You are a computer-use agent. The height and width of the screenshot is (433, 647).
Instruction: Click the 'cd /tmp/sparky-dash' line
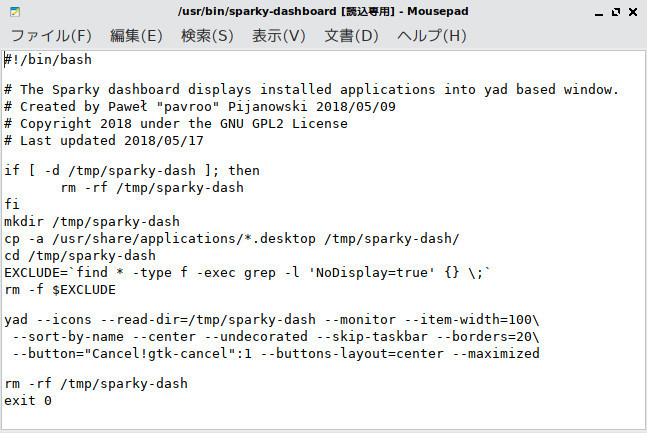click(x=80, y=256)
